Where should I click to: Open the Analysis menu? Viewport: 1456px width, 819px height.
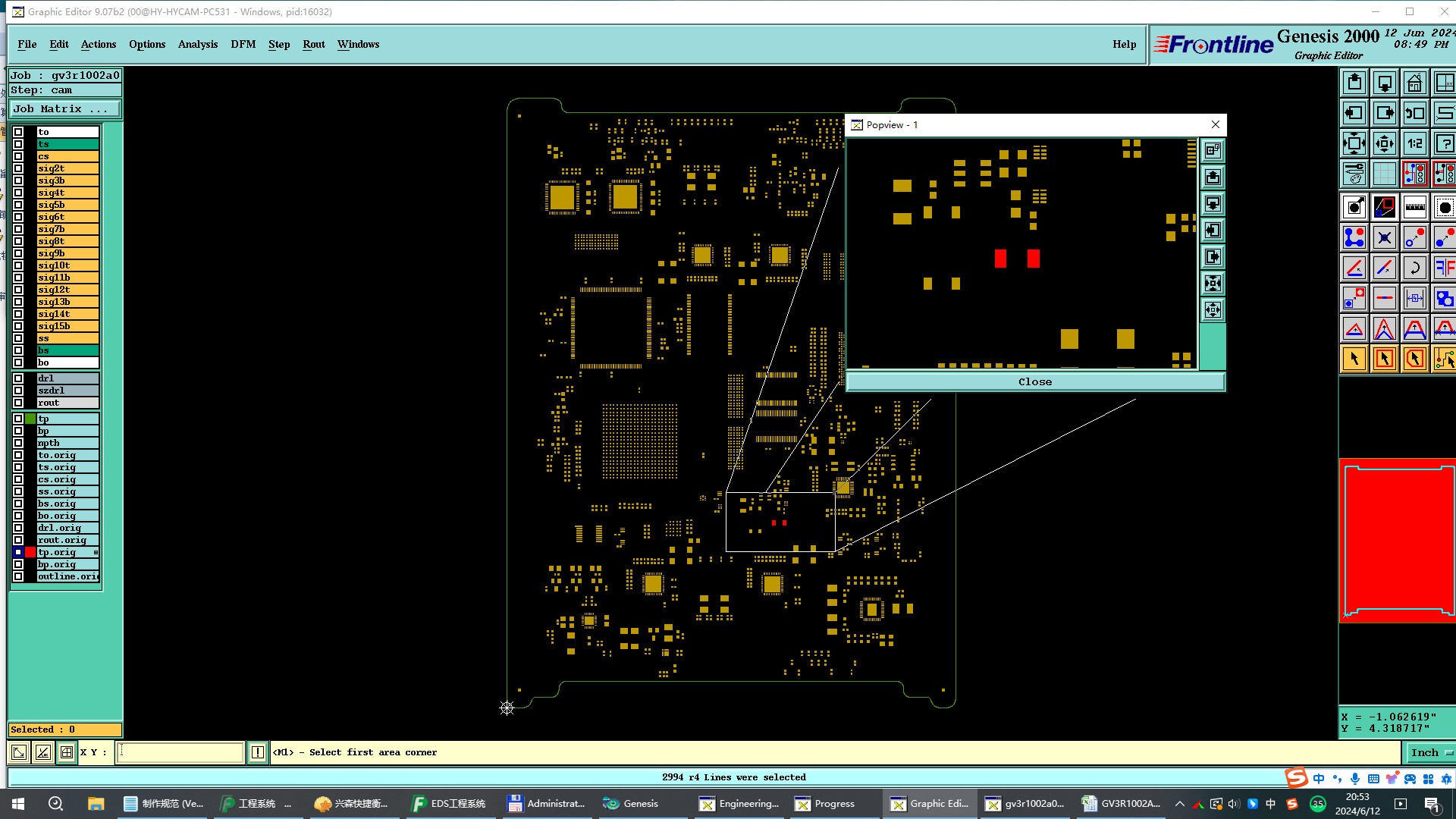tap(197, 44)
